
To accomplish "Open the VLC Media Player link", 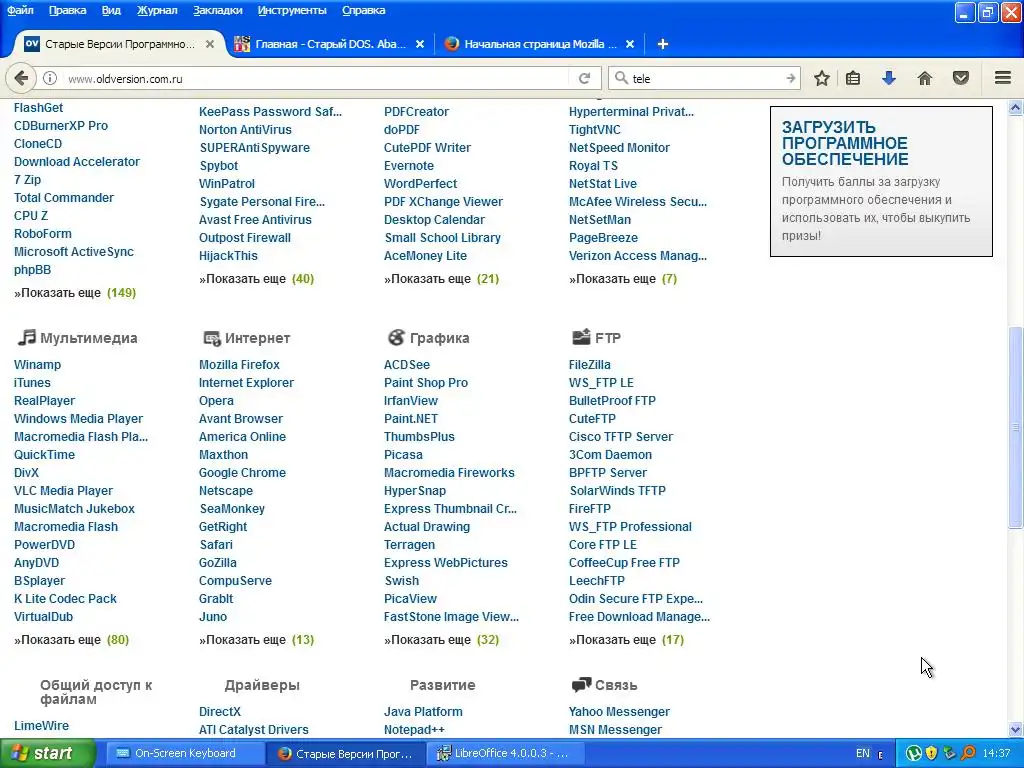I will click(x=63, y=491).
